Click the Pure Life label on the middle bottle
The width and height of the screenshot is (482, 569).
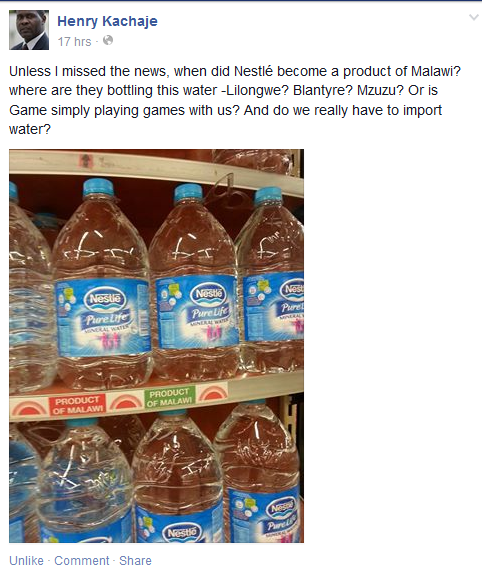[x=209, y=313]
